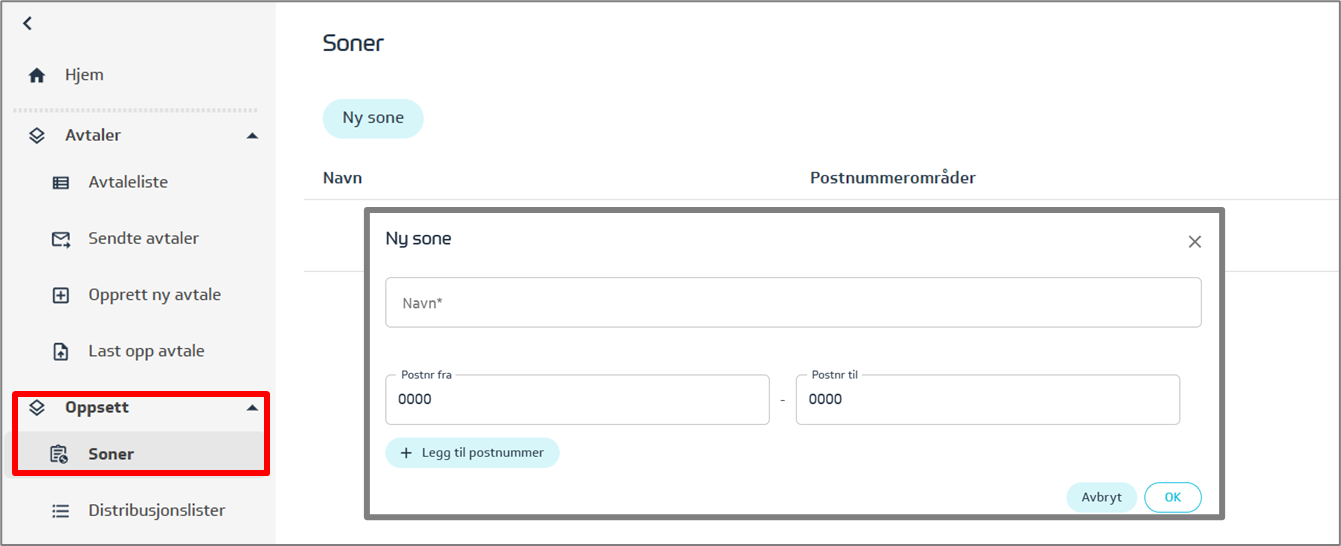Click the Avtaleliste list icon
This screenshot has height=546, width=1341.
(x=61, y=183)
